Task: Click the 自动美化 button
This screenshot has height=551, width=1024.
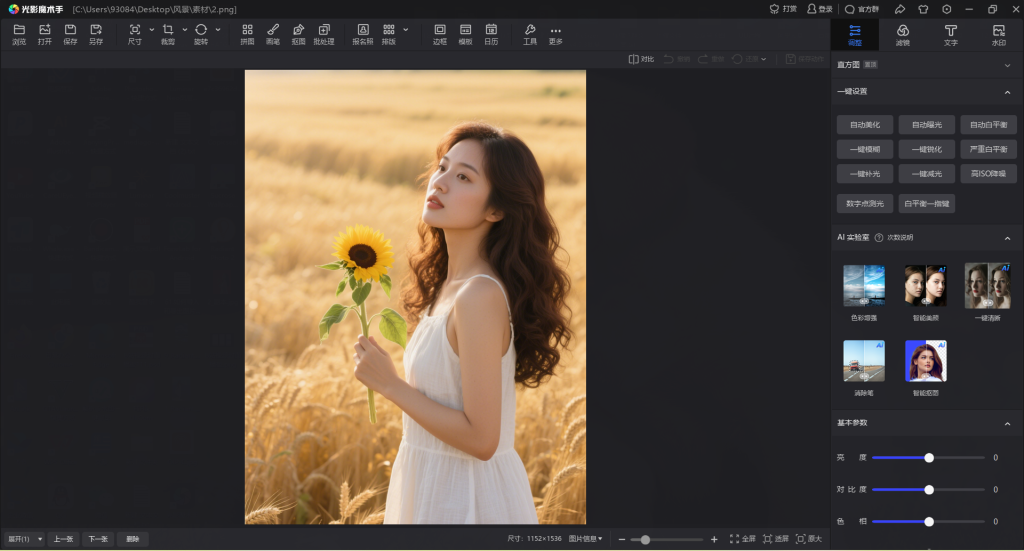Action: [x=865, y=125]
